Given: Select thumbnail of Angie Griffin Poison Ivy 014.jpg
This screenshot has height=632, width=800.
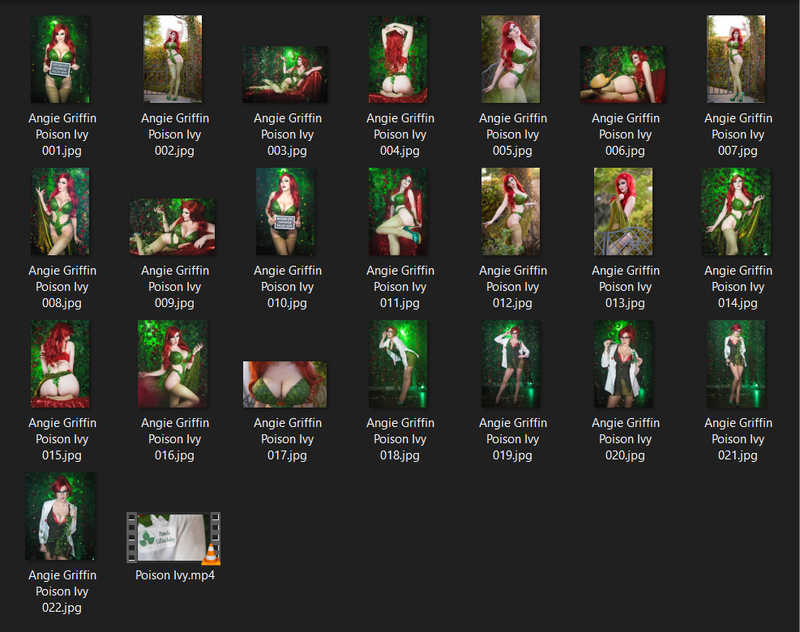Looking at the screenshot, I should [736, 212].
